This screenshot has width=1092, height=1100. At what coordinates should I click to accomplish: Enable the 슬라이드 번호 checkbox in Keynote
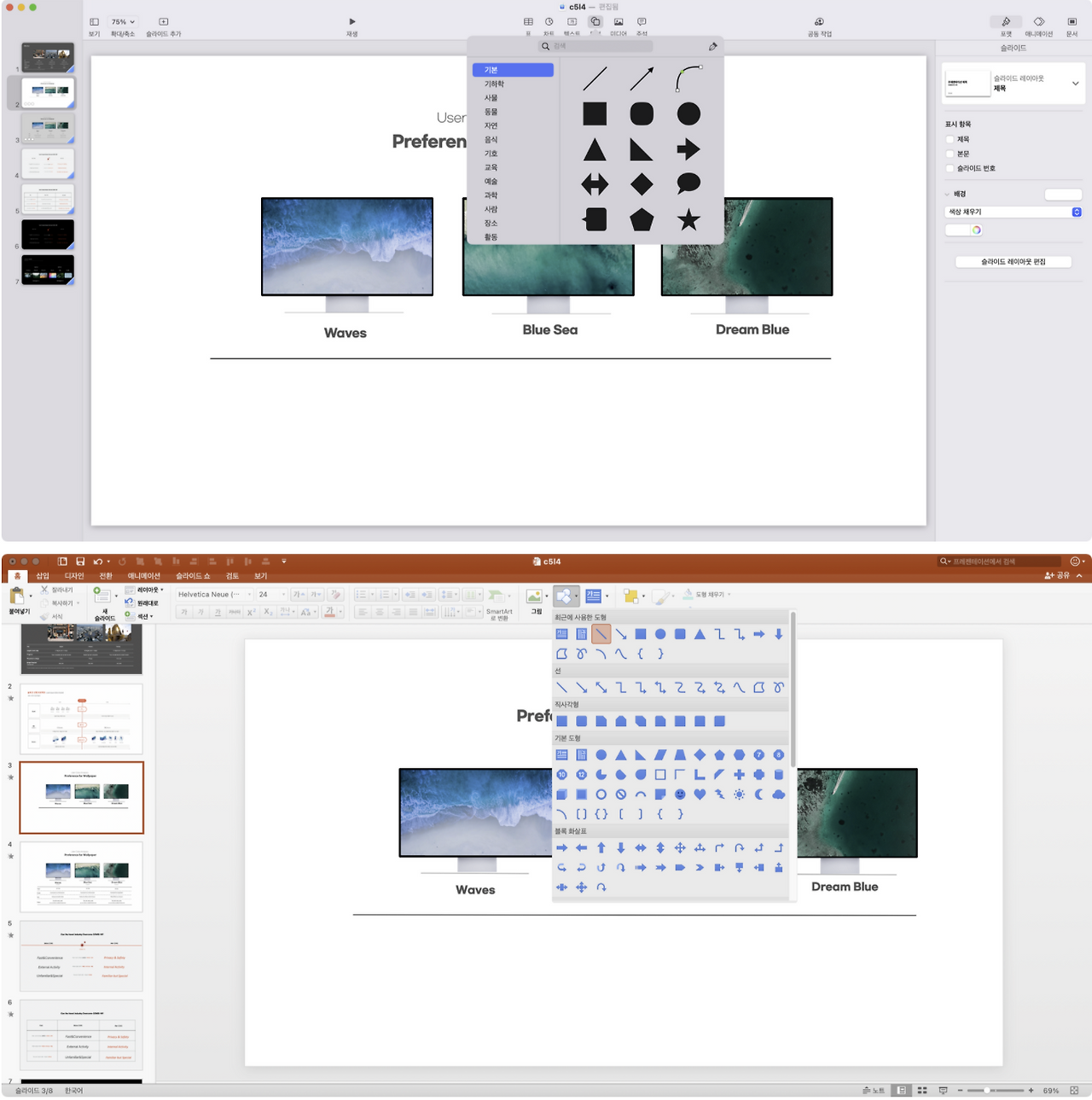pyautogui.click(x=950, y=168)
